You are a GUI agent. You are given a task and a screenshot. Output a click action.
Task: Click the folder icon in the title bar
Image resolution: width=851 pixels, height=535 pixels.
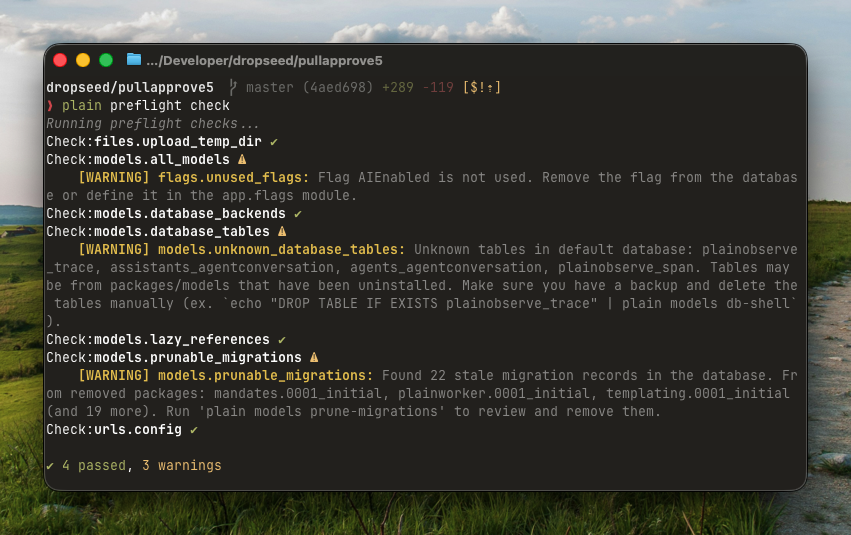click(134, 60)
